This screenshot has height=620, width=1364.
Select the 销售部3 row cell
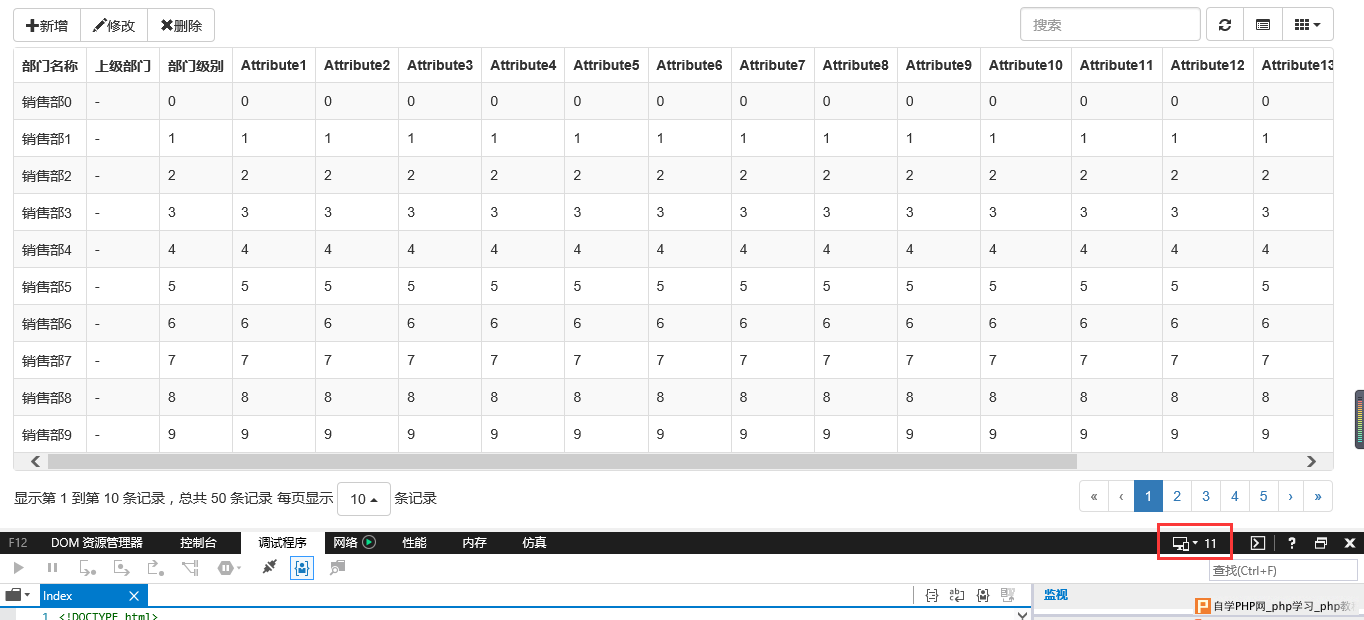50,212
